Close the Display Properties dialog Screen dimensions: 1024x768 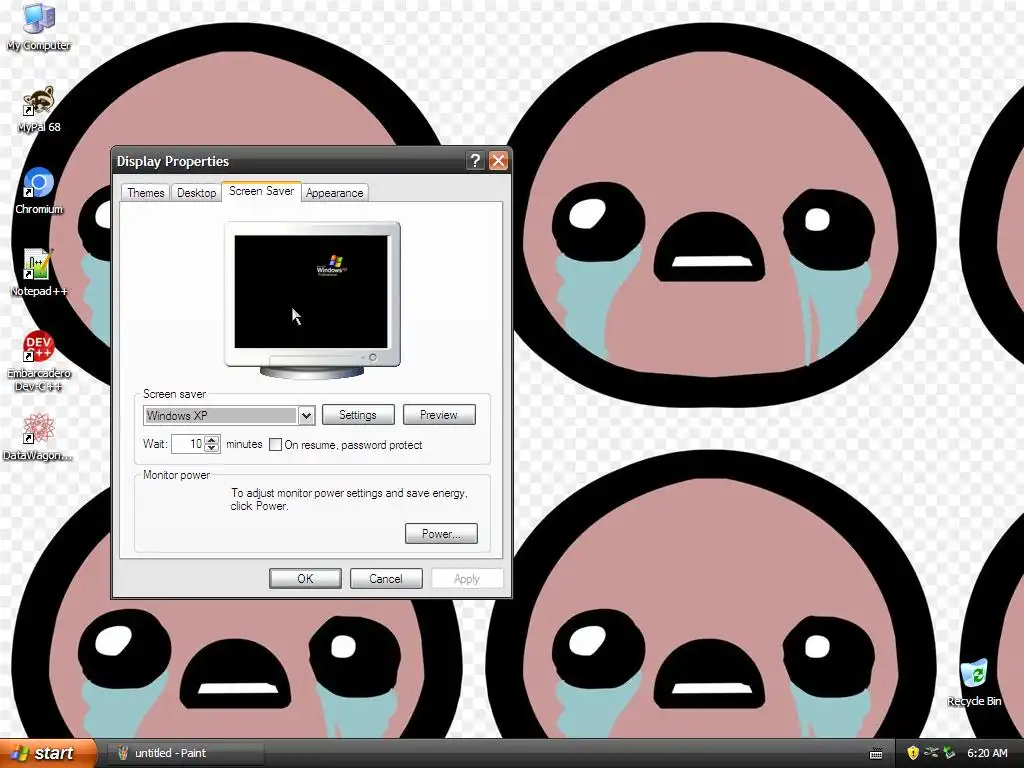498,161
